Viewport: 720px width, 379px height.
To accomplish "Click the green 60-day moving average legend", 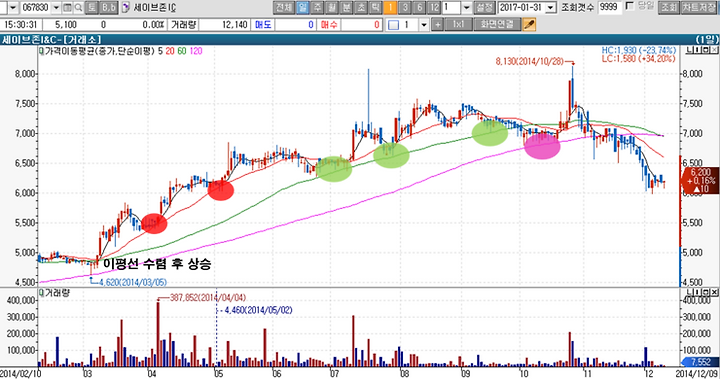I will [182, 51].
